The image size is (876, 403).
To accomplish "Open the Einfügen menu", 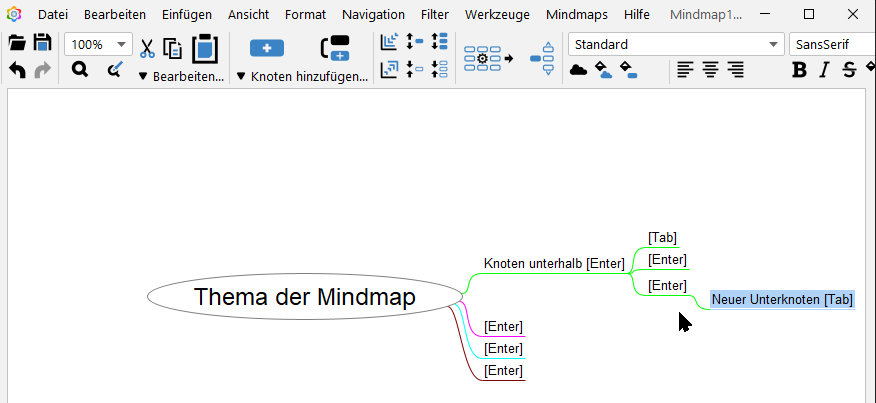I will (x=186, y=15).
